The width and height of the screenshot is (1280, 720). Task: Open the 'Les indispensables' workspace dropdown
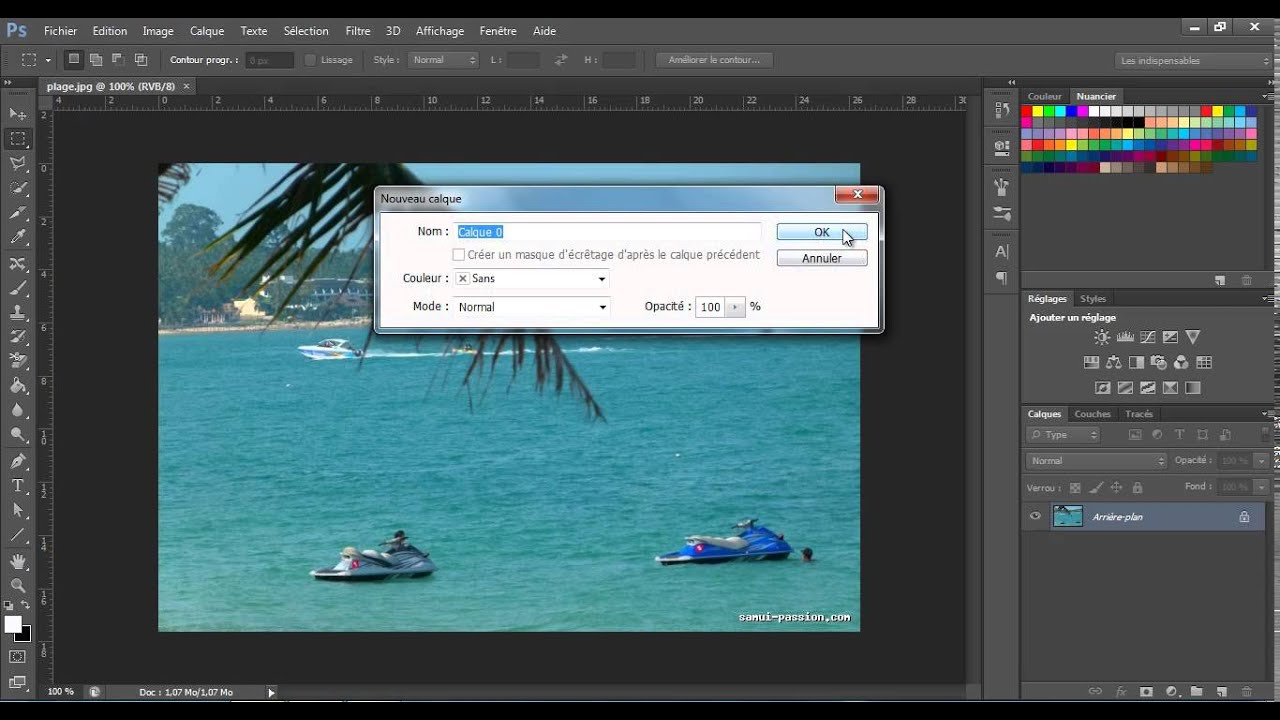tap(1193, 61)
